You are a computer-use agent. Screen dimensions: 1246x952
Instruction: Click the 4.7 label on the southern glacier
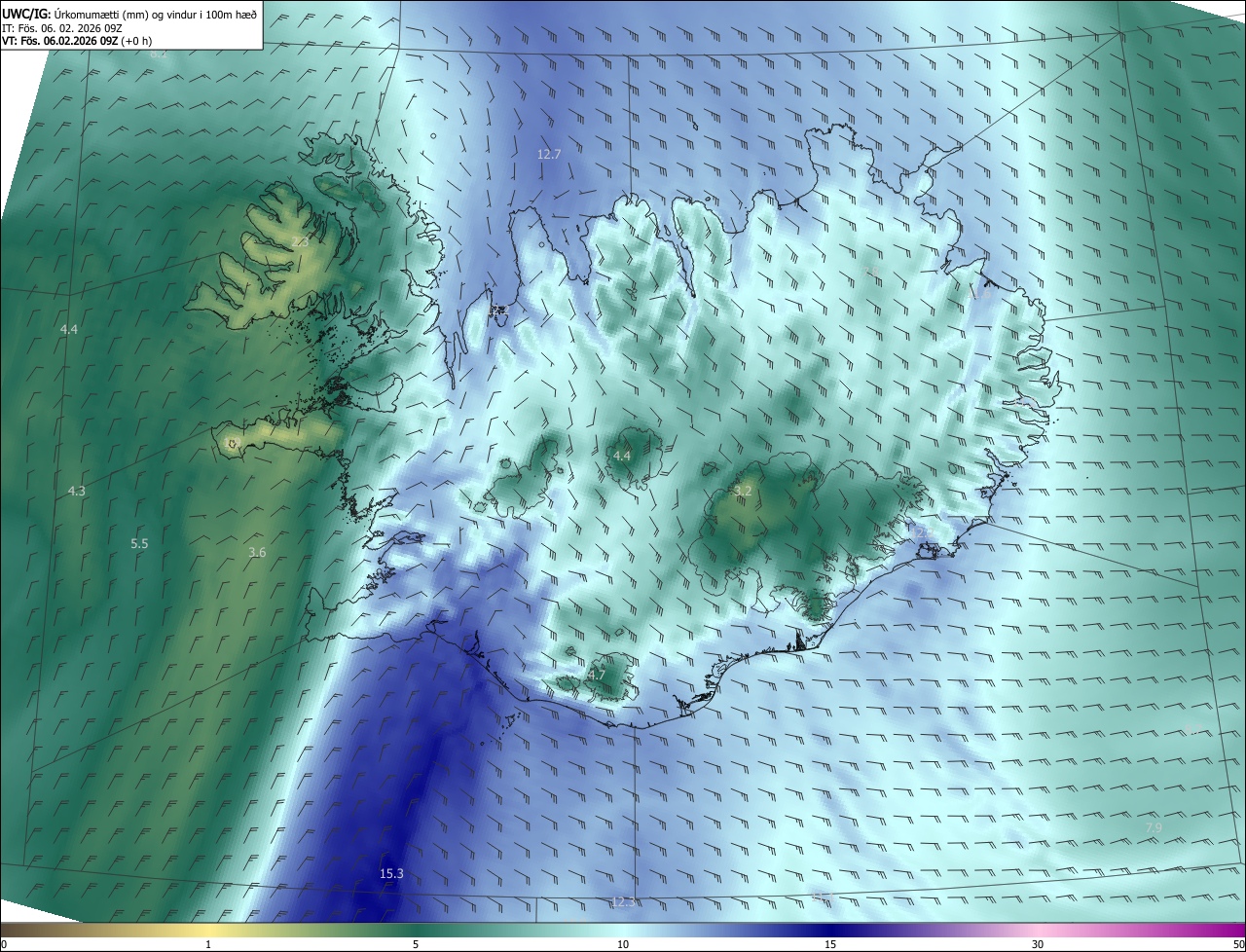click(597, 674)
